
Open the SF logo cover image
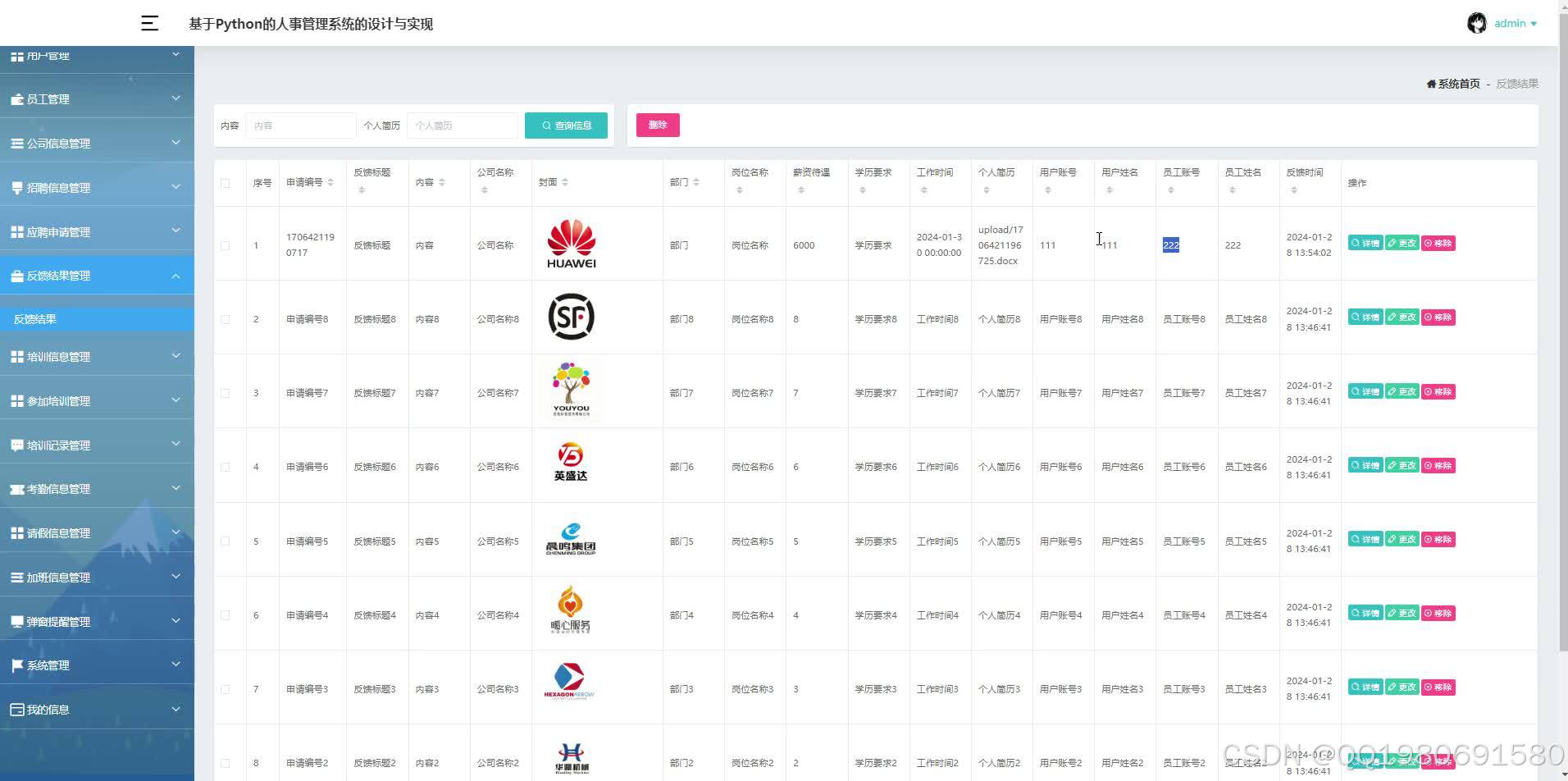click(x=571, y=317)
